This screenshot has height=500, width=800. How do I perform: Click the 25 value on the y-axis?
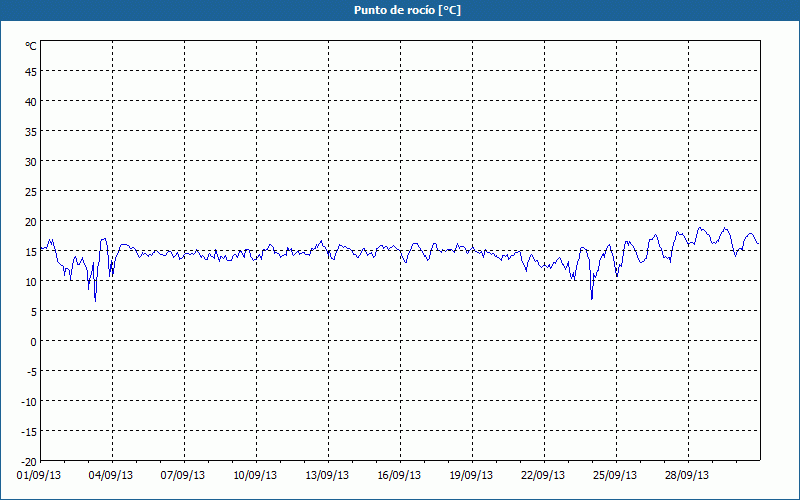tap(31, 192)
